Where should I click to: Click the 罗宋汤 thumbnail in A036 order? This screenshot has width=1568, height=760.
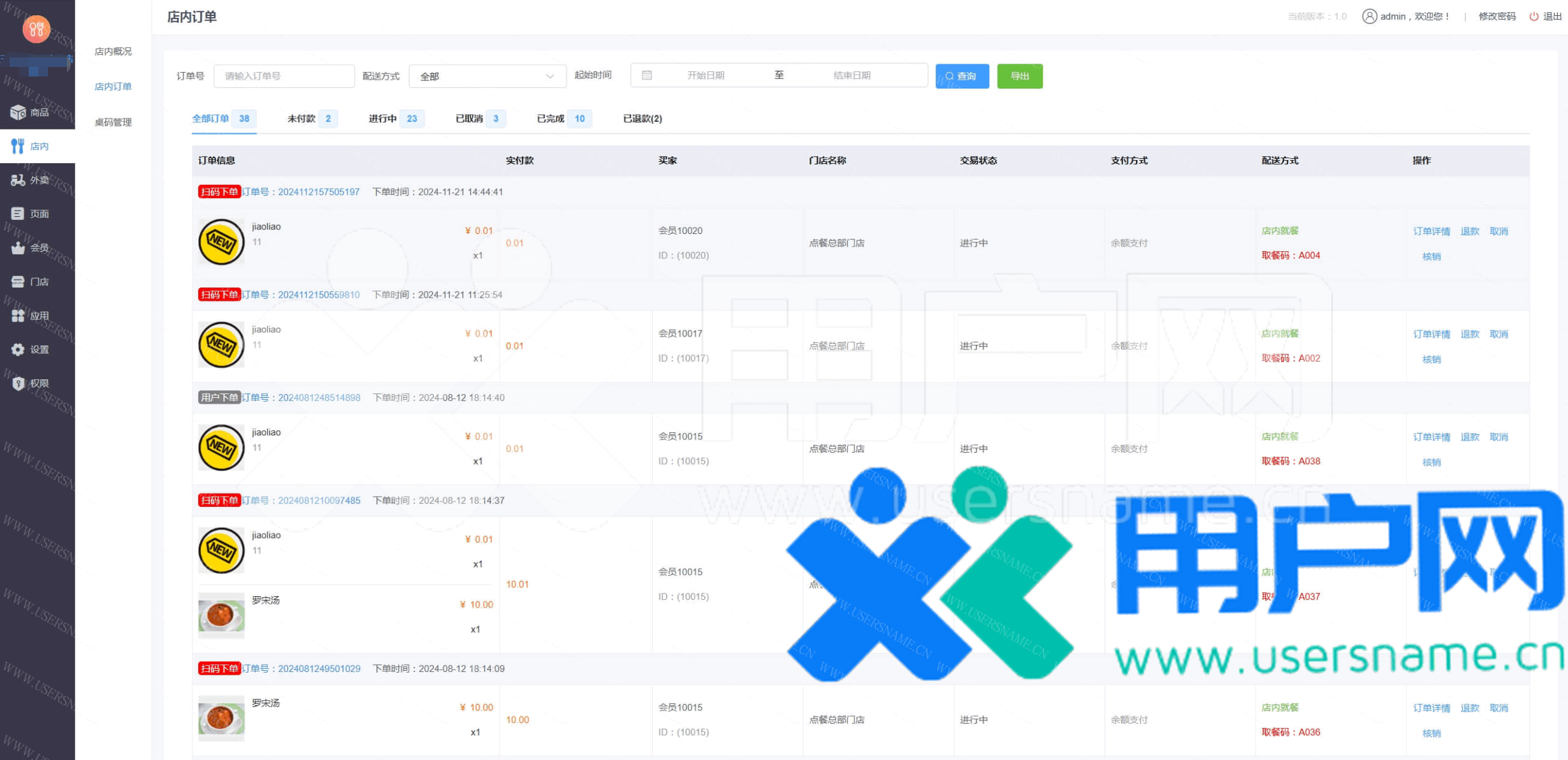pos(221,718)
